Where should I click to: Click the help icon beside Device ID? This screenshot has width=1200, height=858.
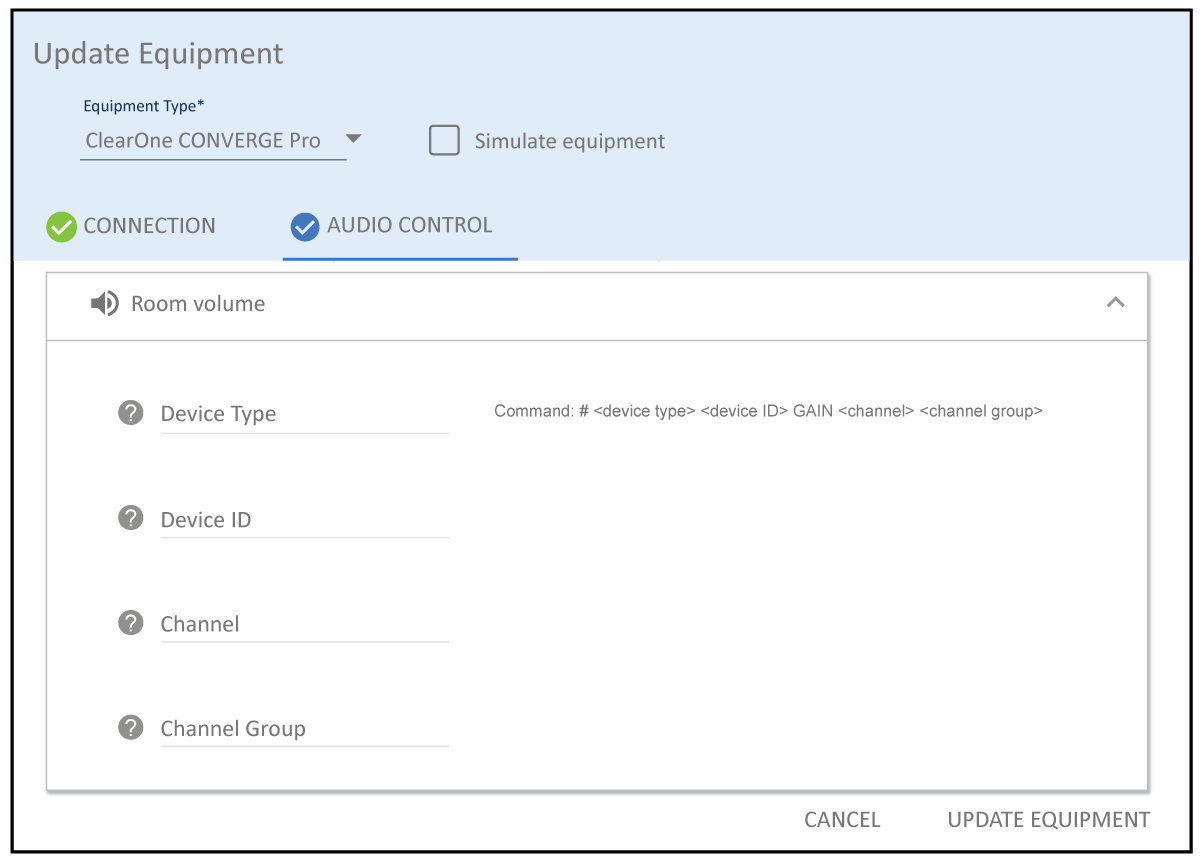tap(131, 518)
